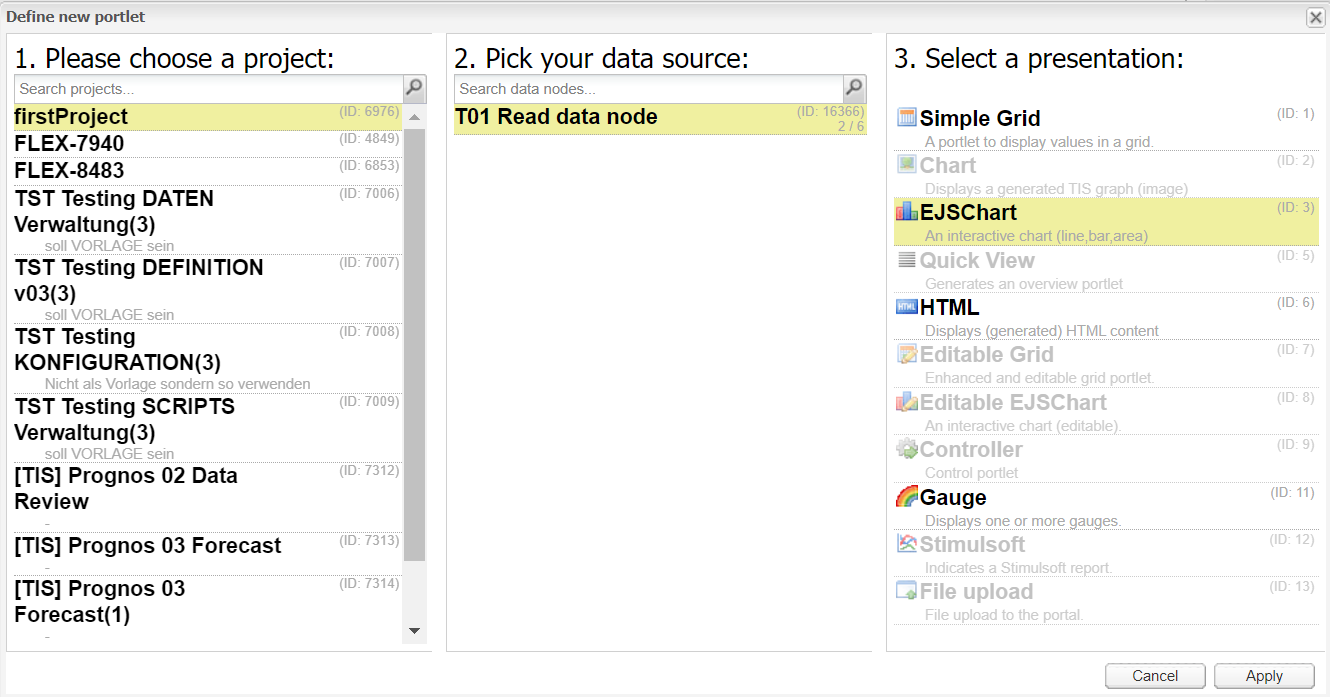Pick TST Testing SCRIPTS Verwaltung(3) project
Screen dimensions: 1330x697
point(208,428)
